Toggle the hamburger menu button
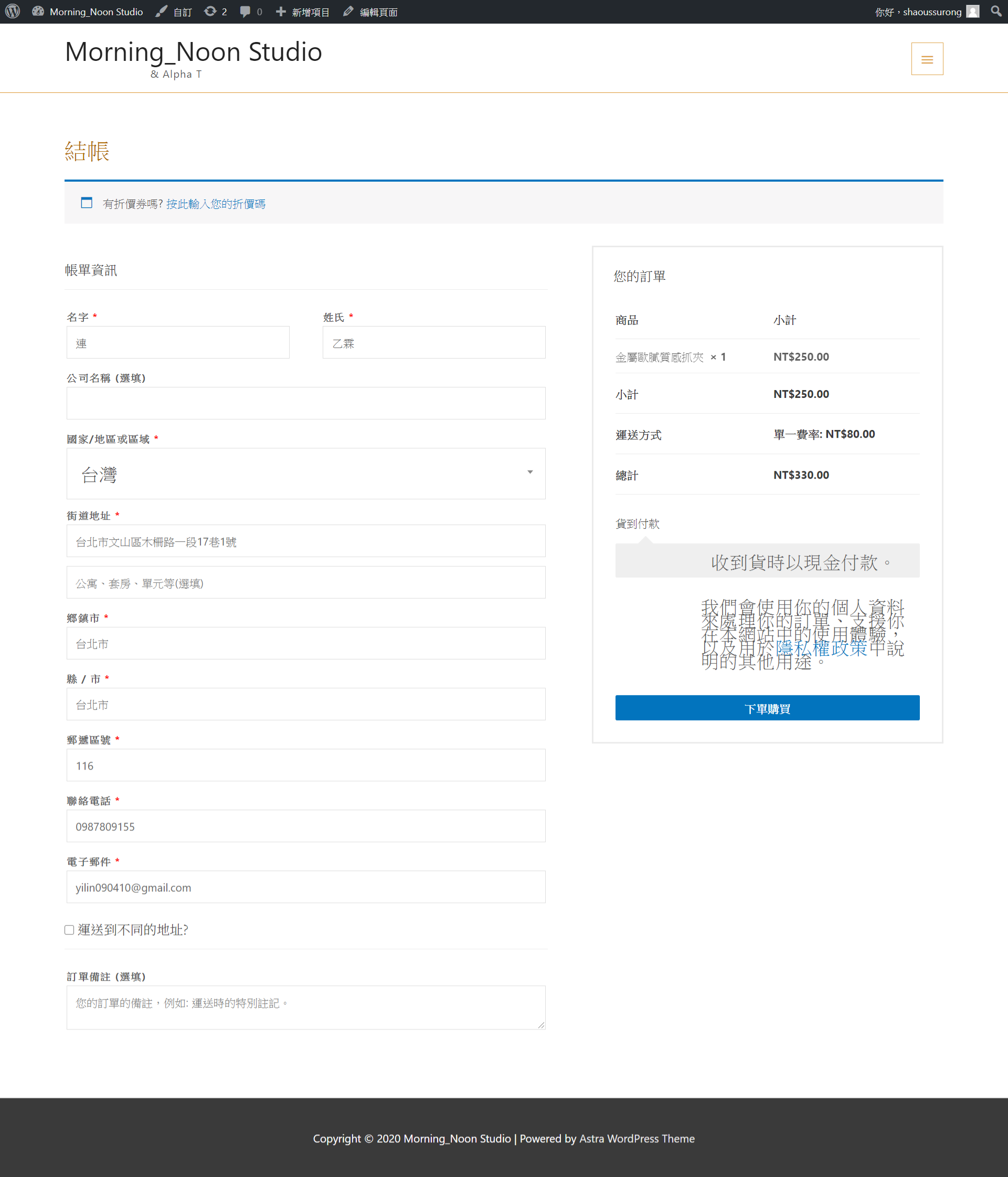Viewport: 1008px width, 1177px height. click(x=927, y=59)
